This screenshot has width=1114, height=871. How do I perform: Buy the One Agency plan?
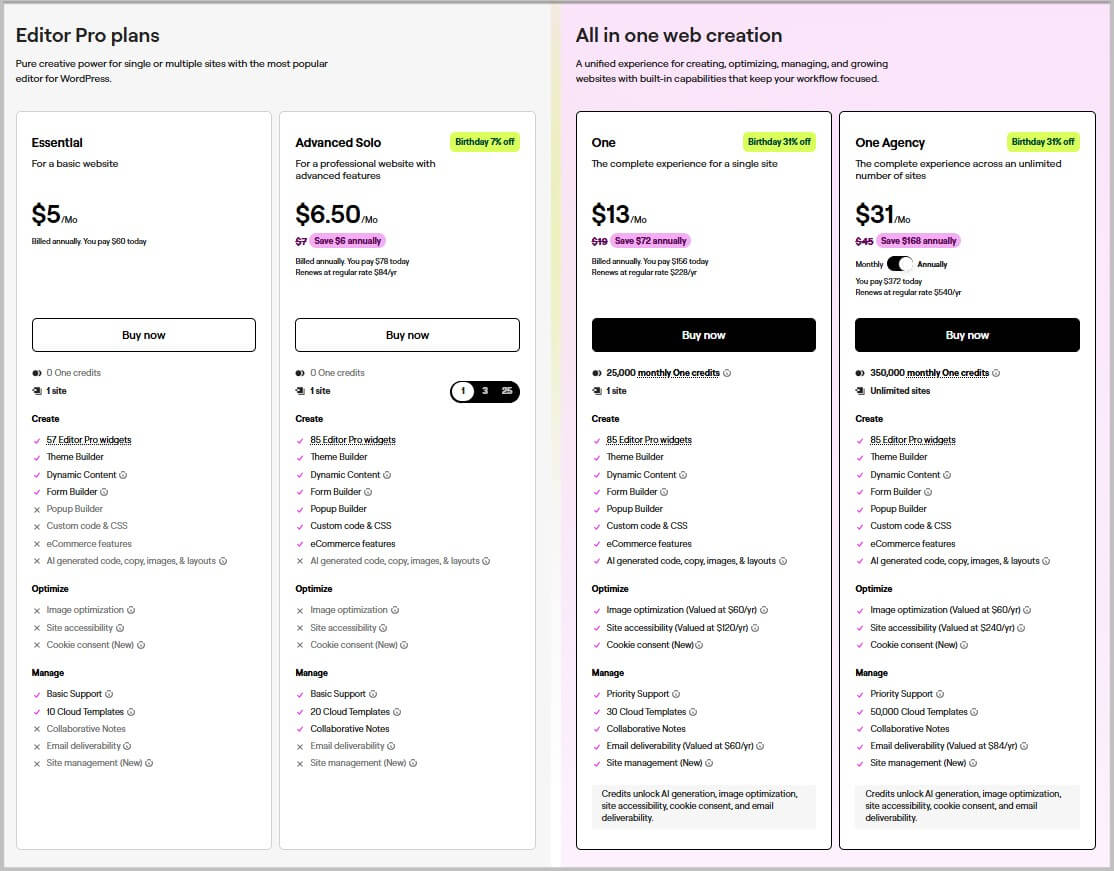coord(967,335)
